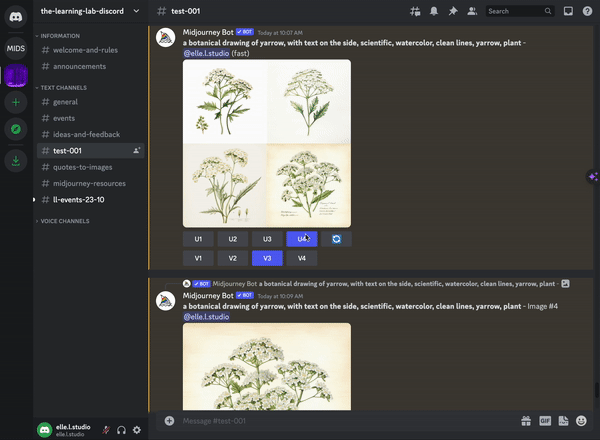600x440 pixels.
Task: Click Add a Server plus icon
Action: [x=16, y=102]
